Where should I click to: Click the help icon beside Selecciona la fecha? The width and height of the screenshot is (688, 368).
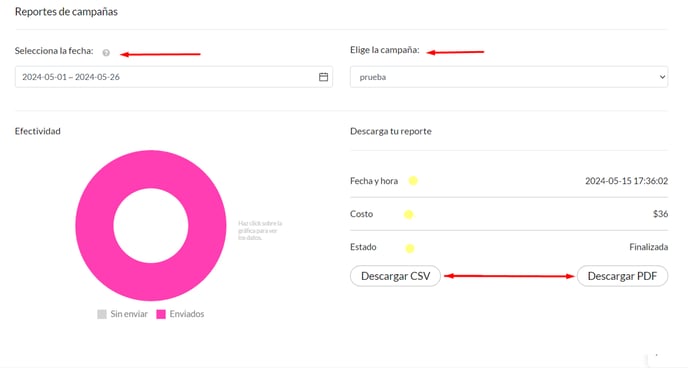click(x=106, y=53)
